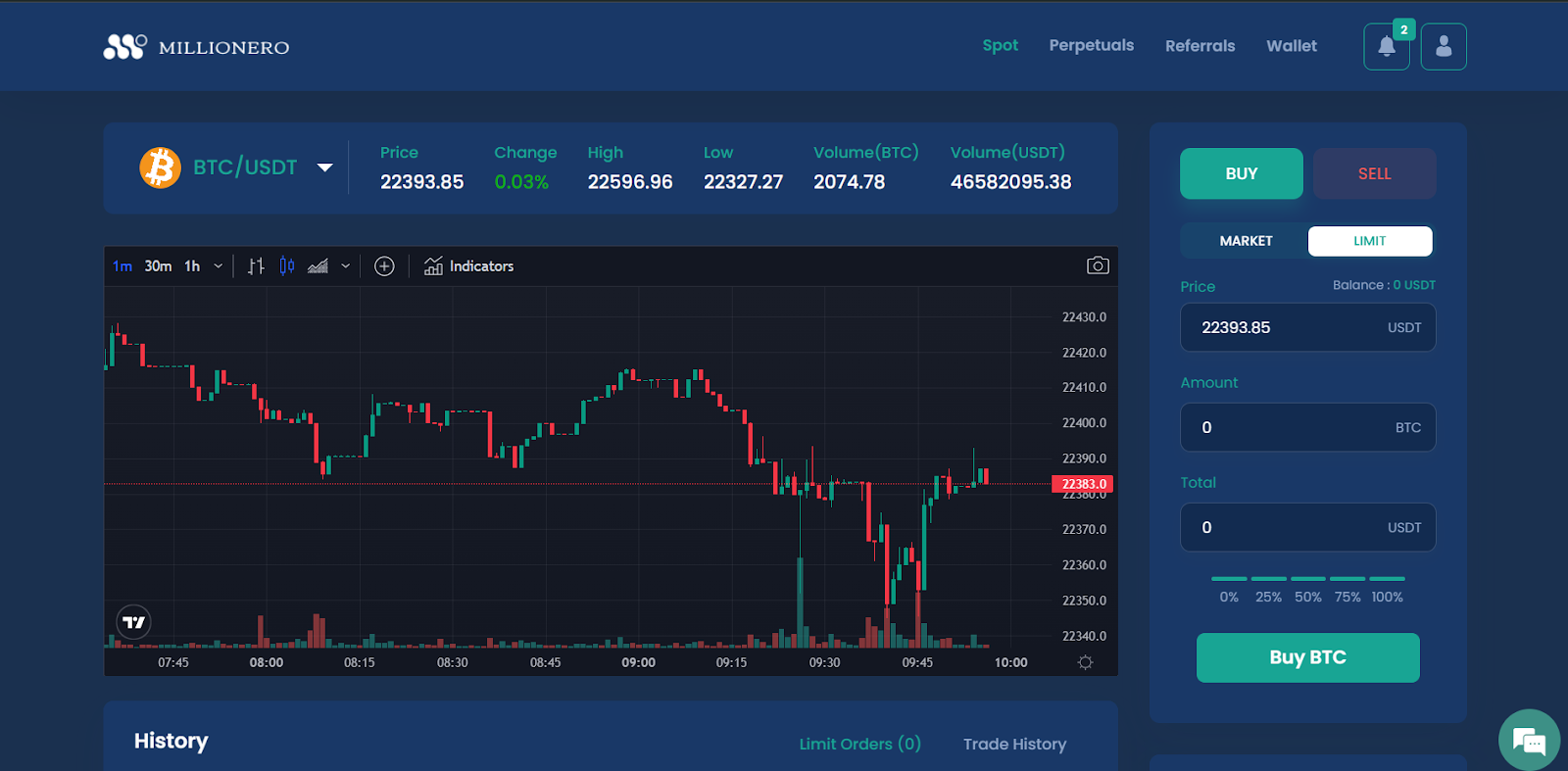
Task: Click the compare or add symbol icon
Action: (x=384, y=266)
